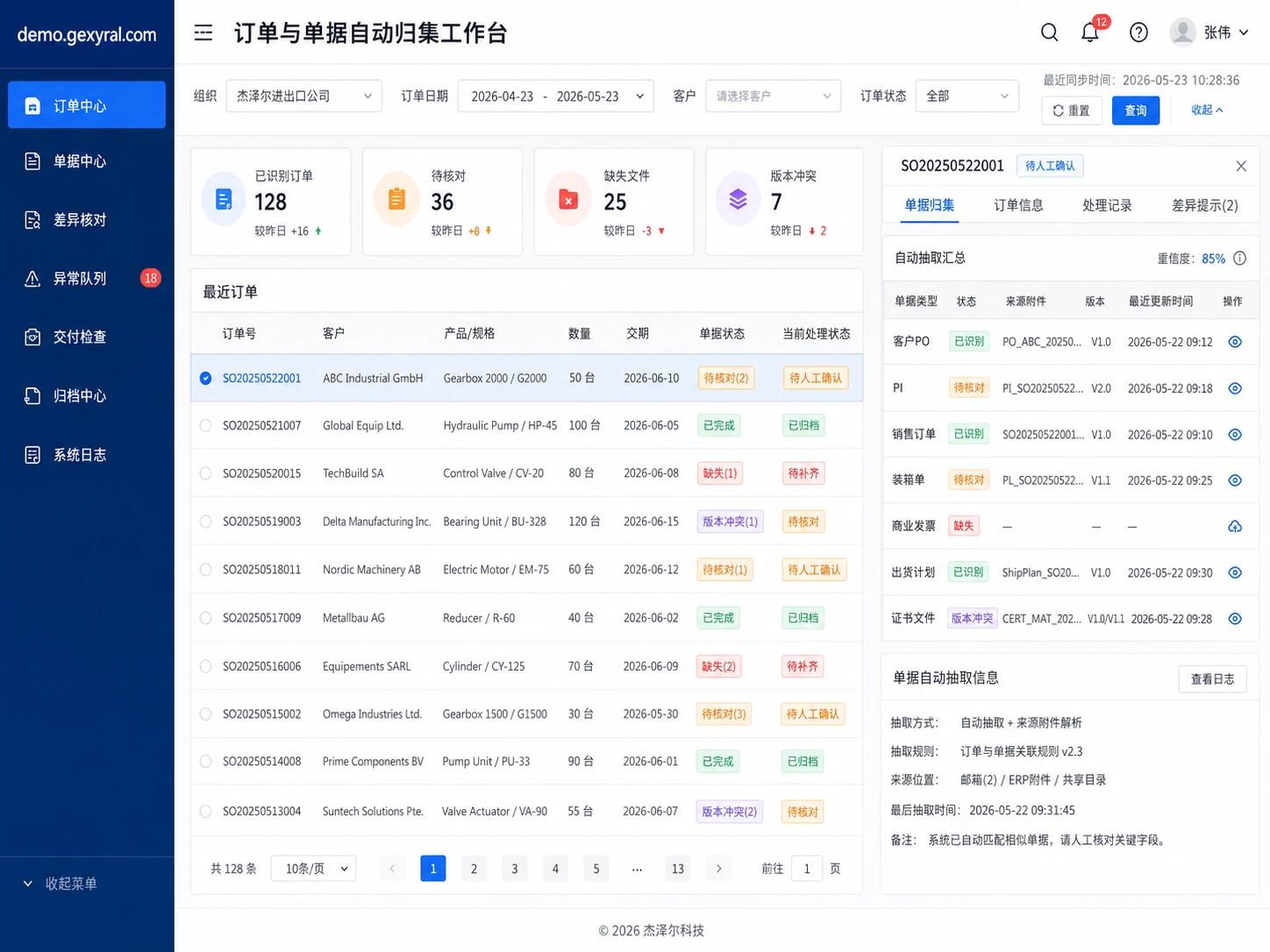Click the 异常队列 warning icon
The width and height of the screenshot is (1270, 952).
pyautogui.click(x=32, y=279)
